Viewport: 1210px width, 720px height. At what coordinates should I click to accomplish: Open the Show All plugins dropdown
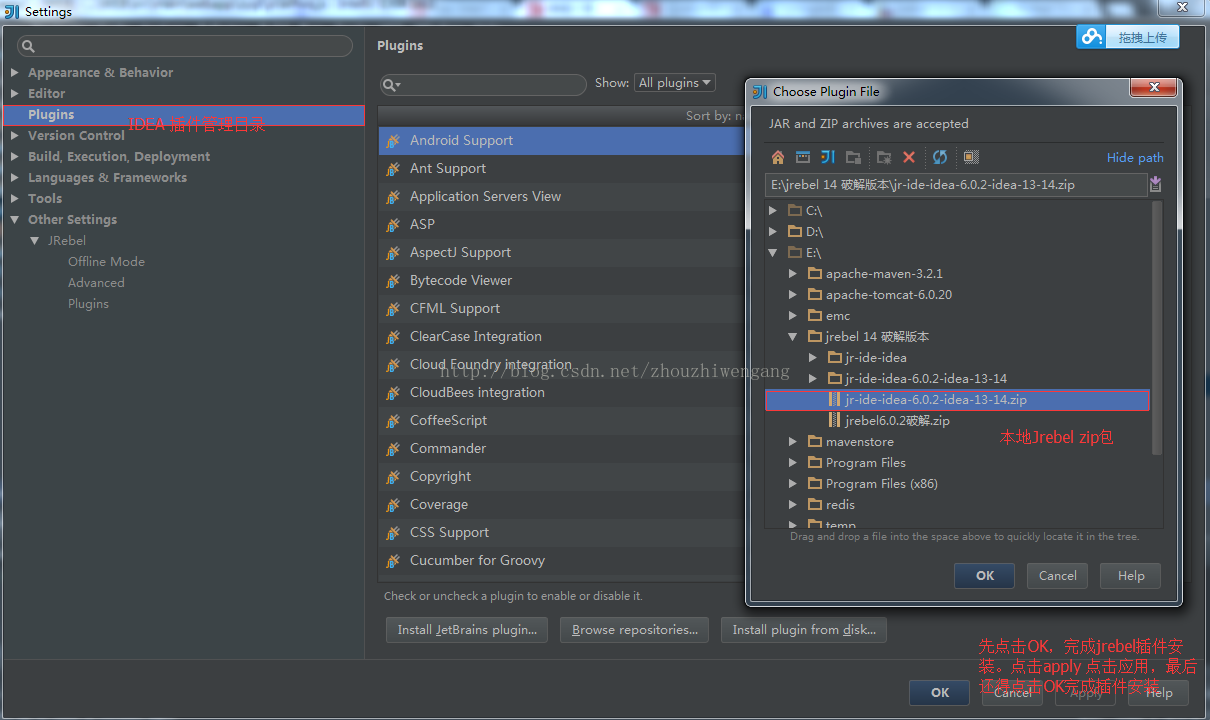coord(675,83)
